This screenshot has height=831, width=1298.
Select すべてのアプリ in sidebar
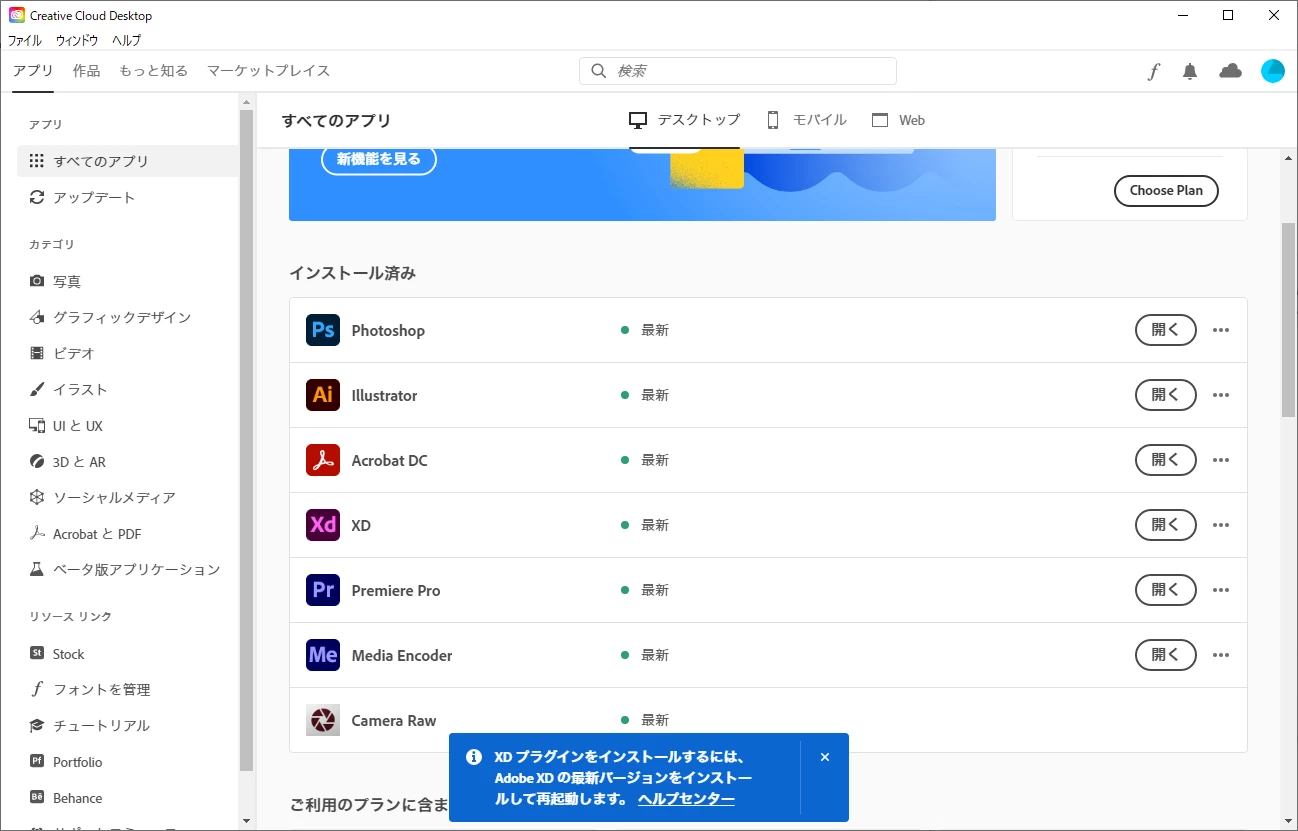(x=128, y=161)
